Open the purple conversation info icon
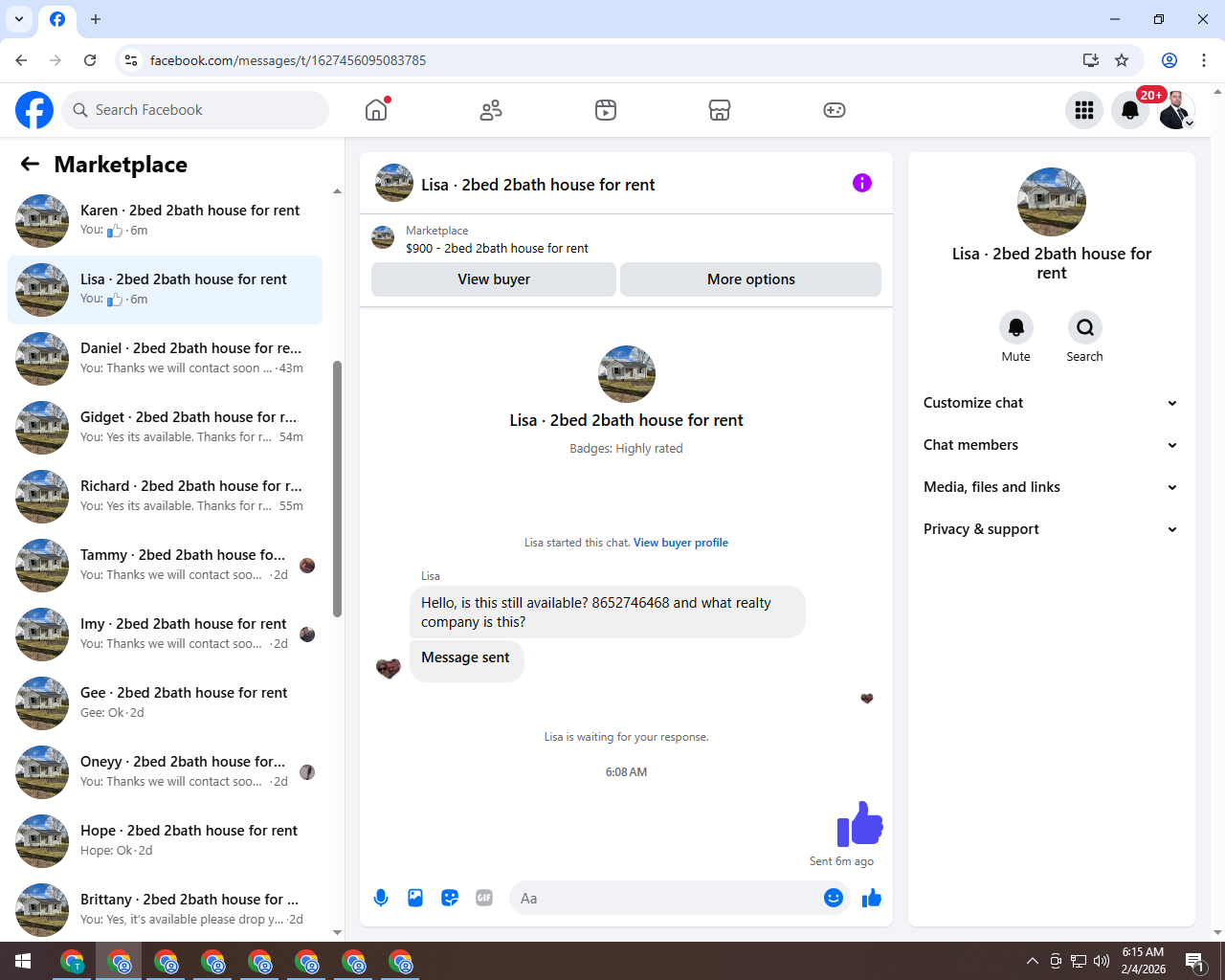Screen dimensions: 1225x980 (862, 183)
